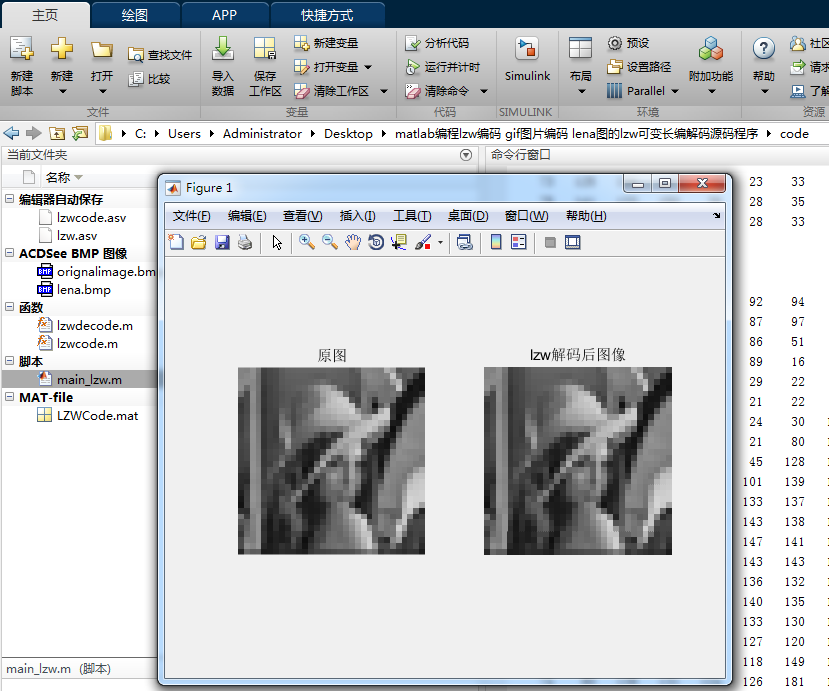Viewport: 829px width, 691px height.
Task: Collapse the 函数 group
Action: tap(9, 307)
